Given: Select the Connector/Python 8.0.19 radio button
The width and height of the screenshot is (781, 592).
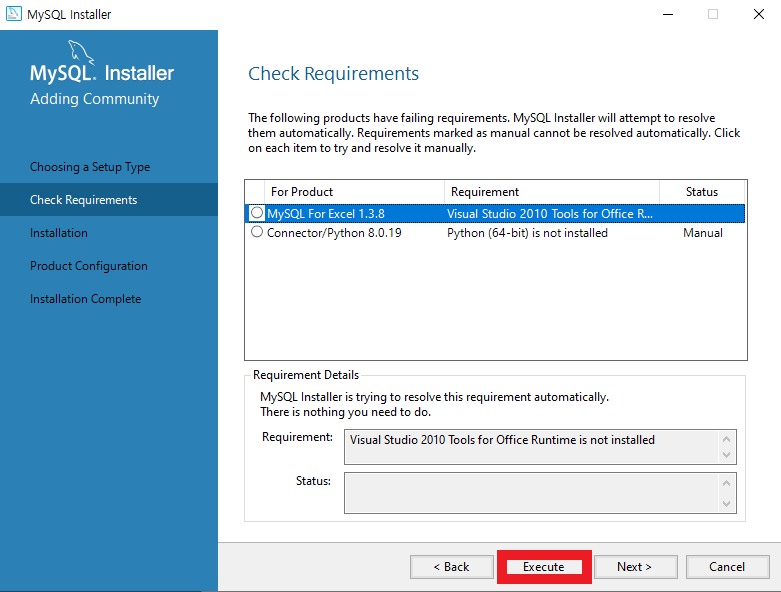Looking at the screenshot, I should 257,232.
